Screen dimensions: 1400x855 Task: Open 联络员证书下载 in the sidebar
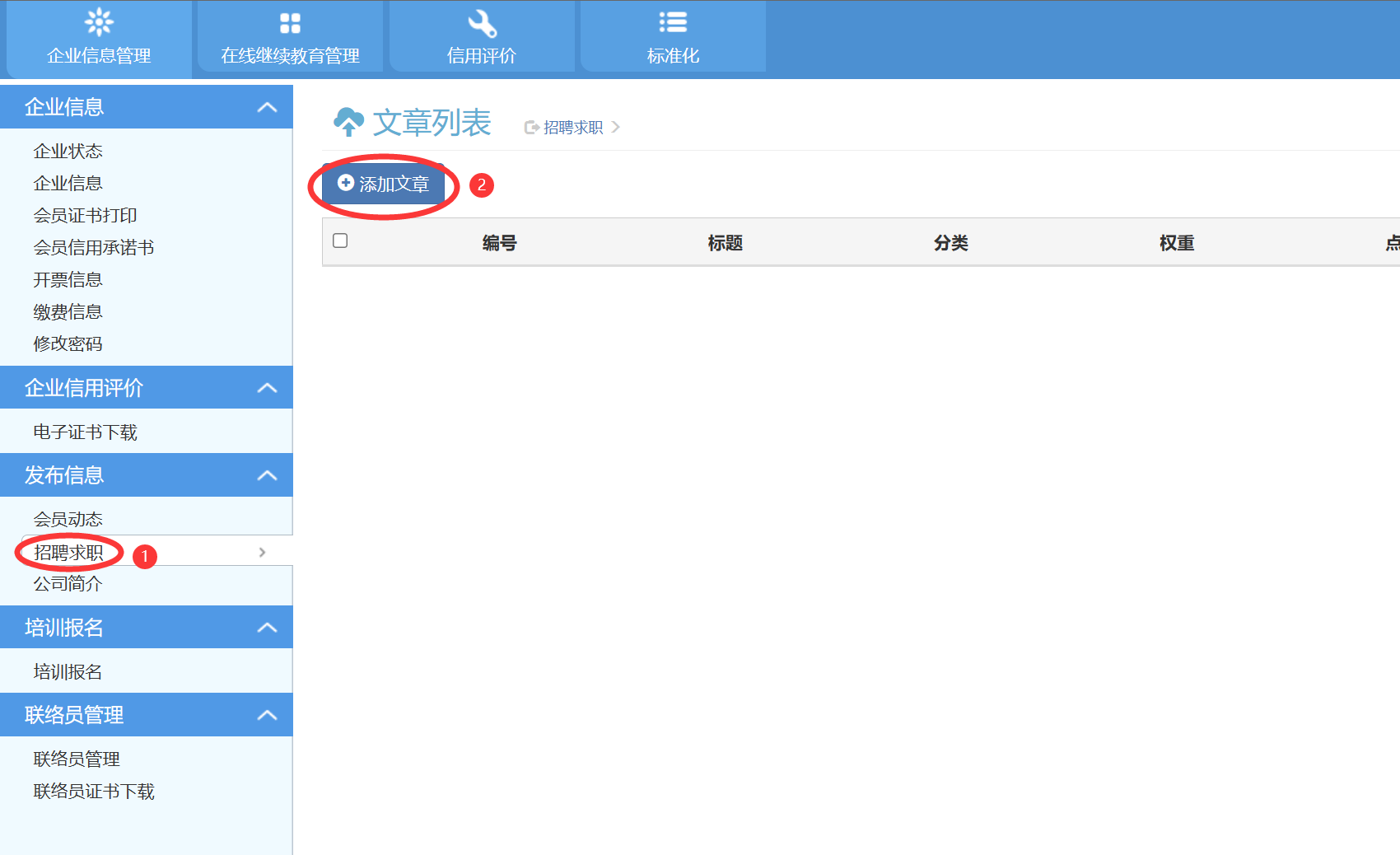click(94, 791)
